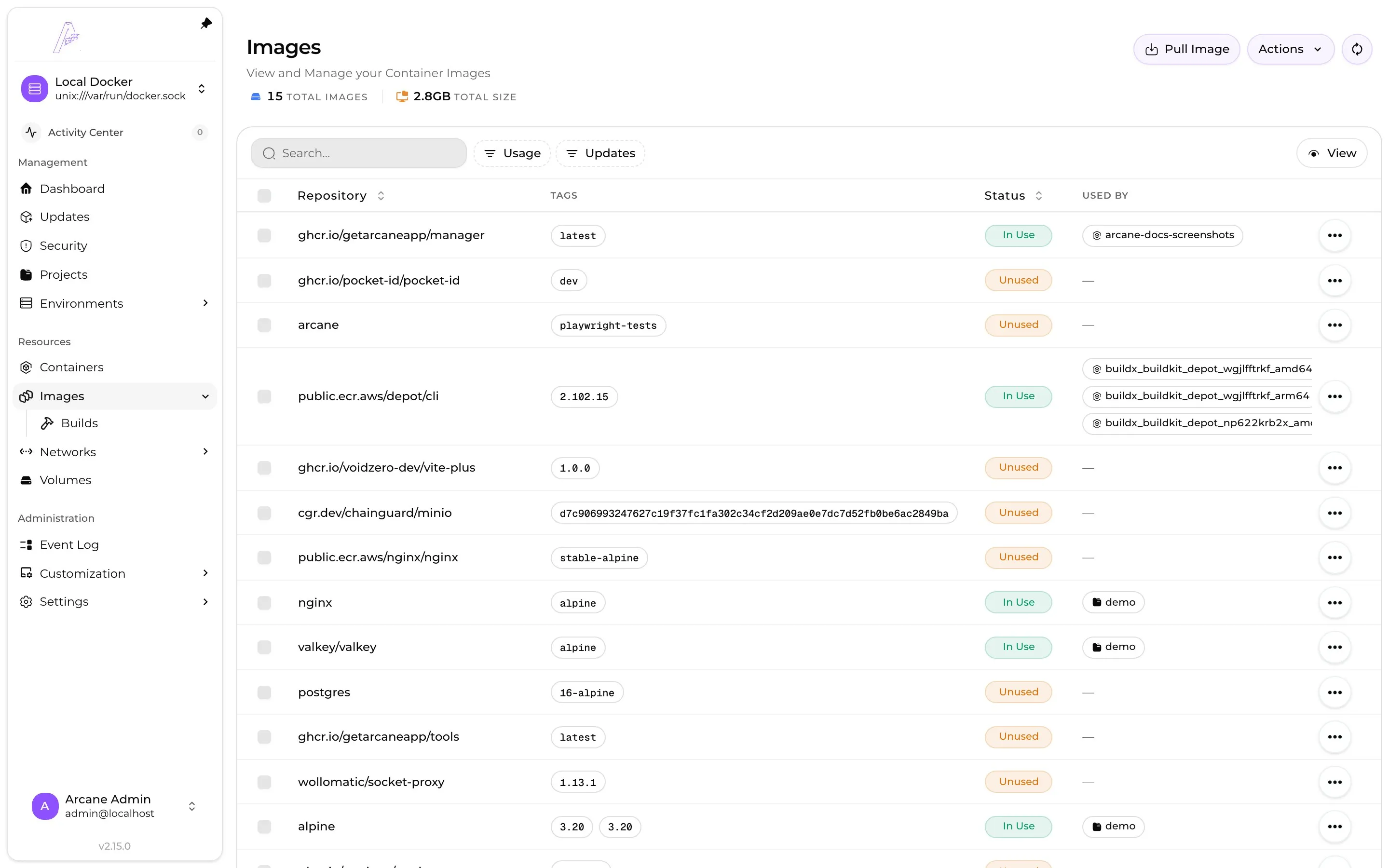Click the Arcane logo in sidebar

tap(67, 37)
